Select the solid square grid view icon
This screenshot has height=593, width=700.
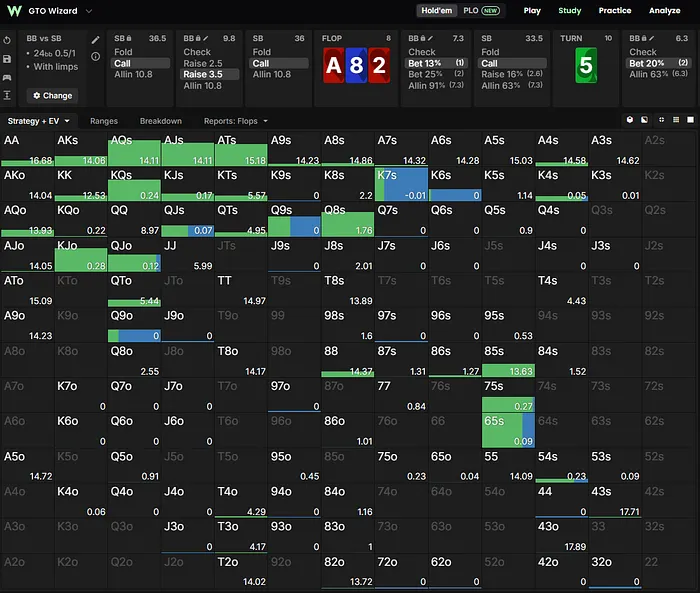pyautogui.click(x=690, y=120)
